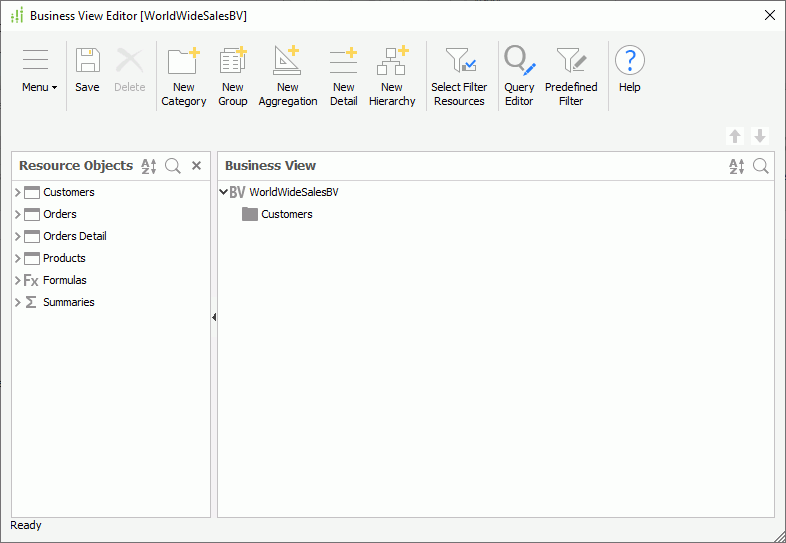786x543 pixels.
Task: Launch the Query Editor
Action: [519, 75]
